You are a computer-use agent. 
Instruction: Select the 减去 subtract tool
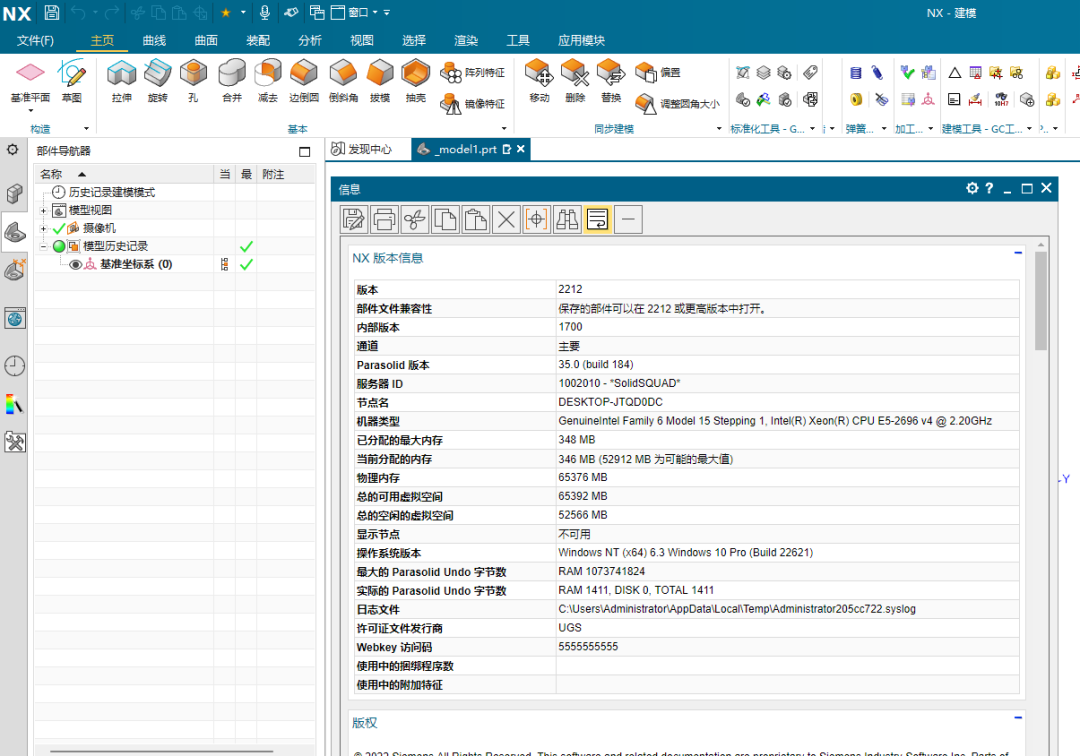(x=268, y=81)
